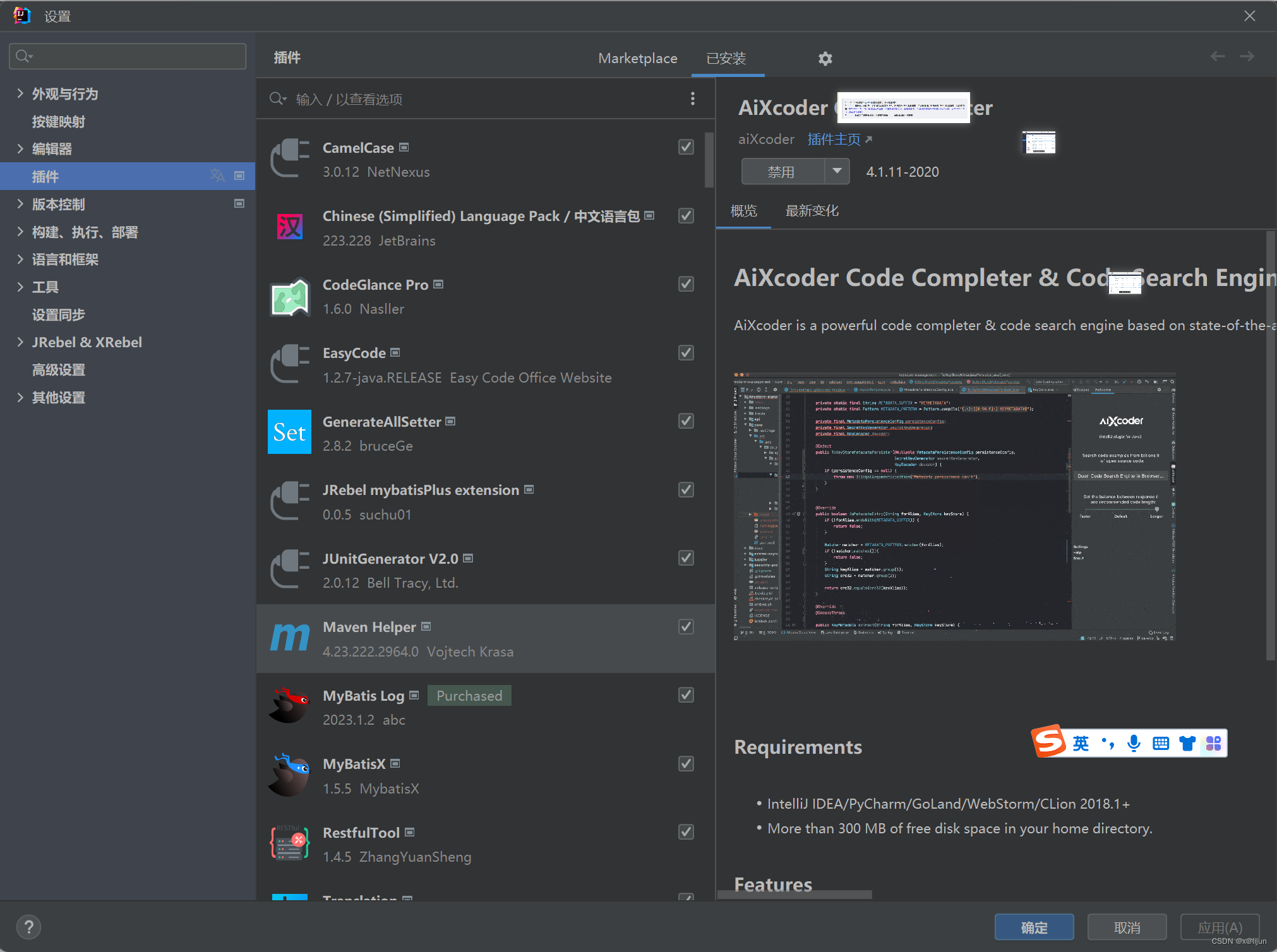
Task: Click the Sogou soft keyboard icon
Action: pos(1161,744)
